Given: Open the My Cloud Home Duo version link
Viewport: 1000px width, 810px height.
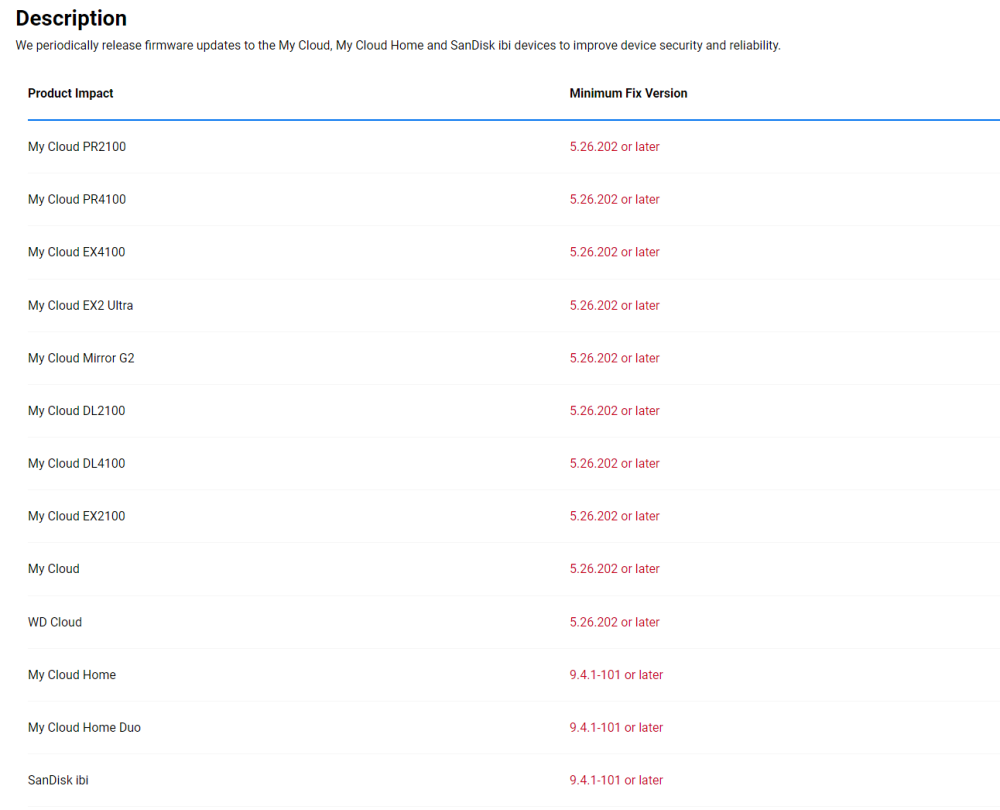Looking at the screenshot, I should pyautogui.click(x=616, y=728).
